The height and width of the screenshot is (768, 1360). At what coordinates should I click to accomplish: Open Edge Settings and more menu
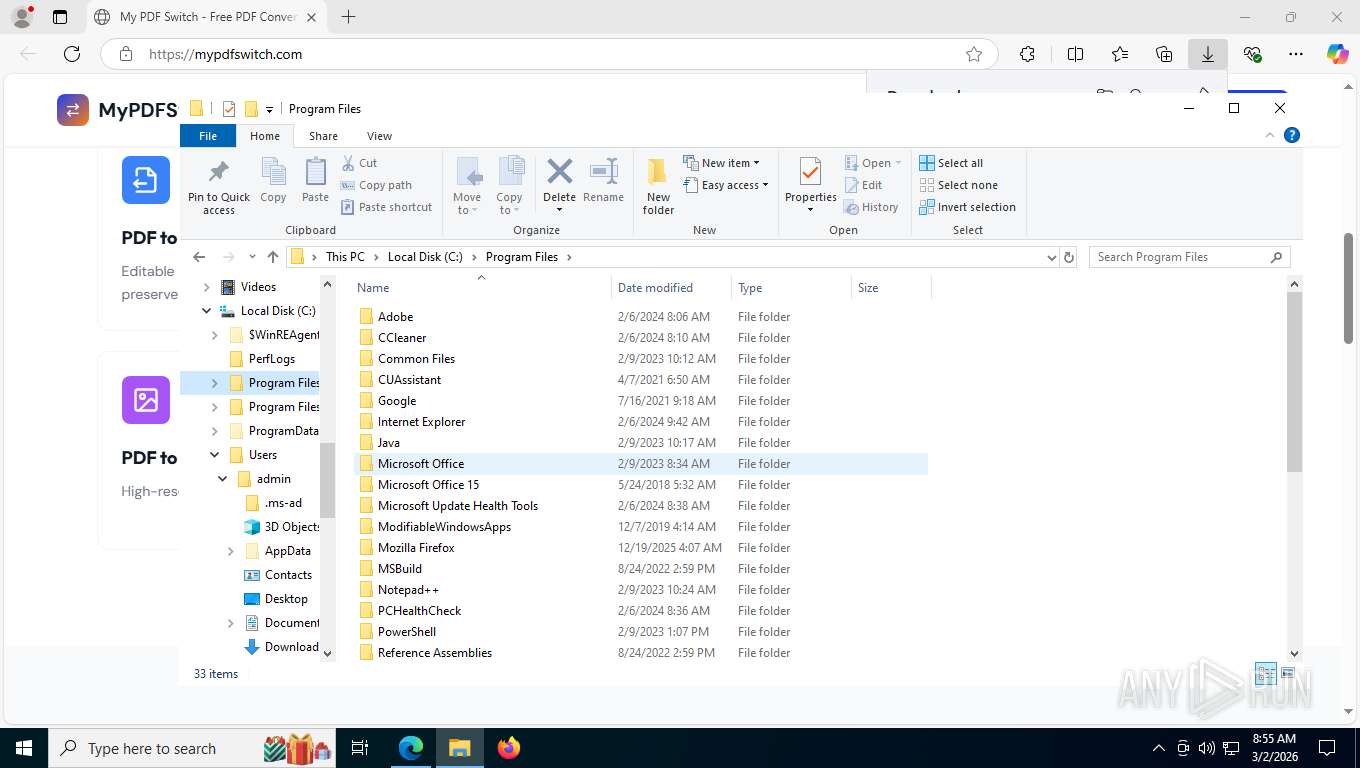pos(1296,54)
